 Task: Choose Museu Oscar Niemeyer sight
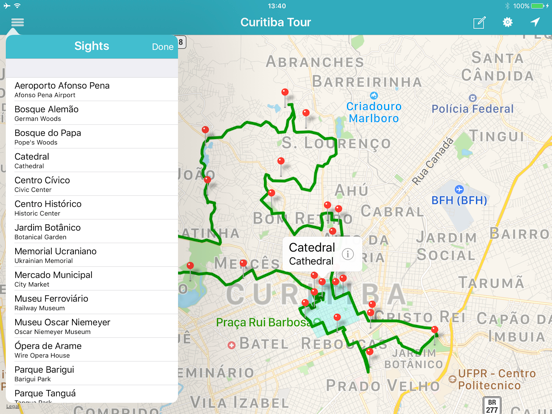pos(92,326)
